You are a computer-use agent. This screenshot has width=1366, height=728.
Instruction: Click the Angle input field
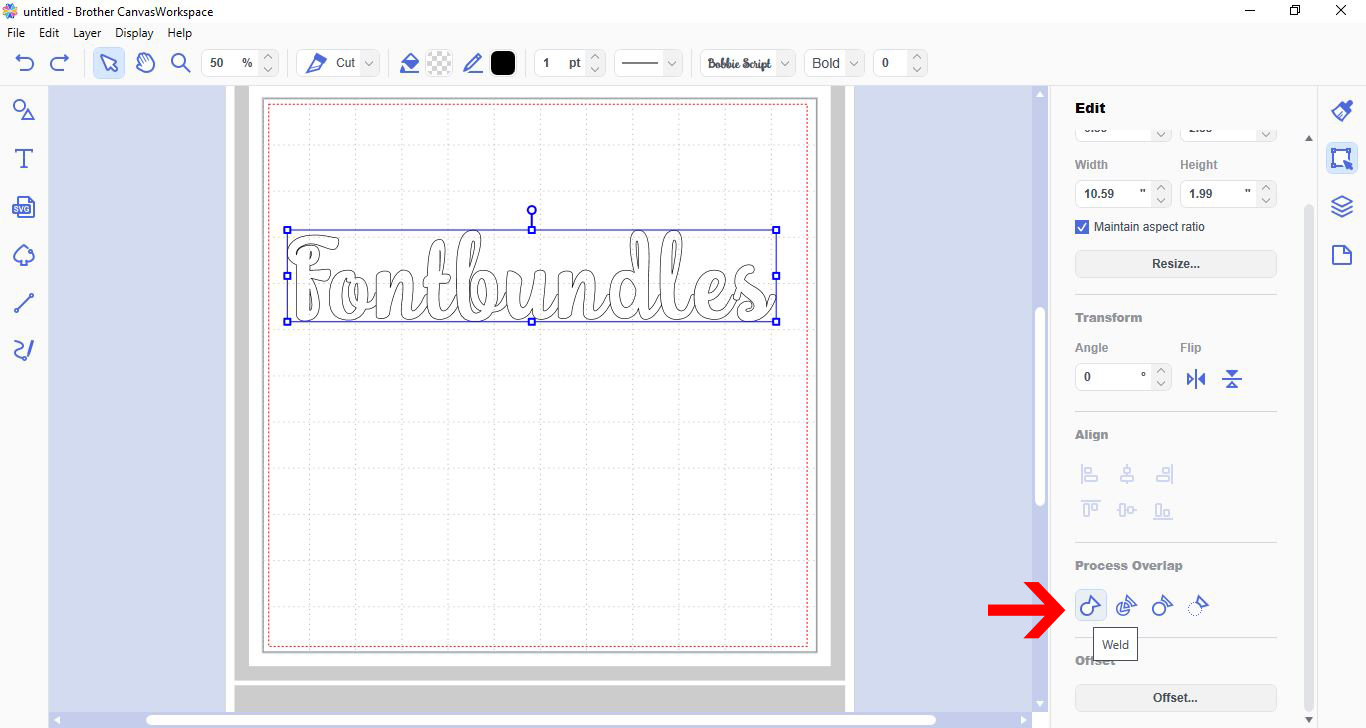(x=1114, y=377)
